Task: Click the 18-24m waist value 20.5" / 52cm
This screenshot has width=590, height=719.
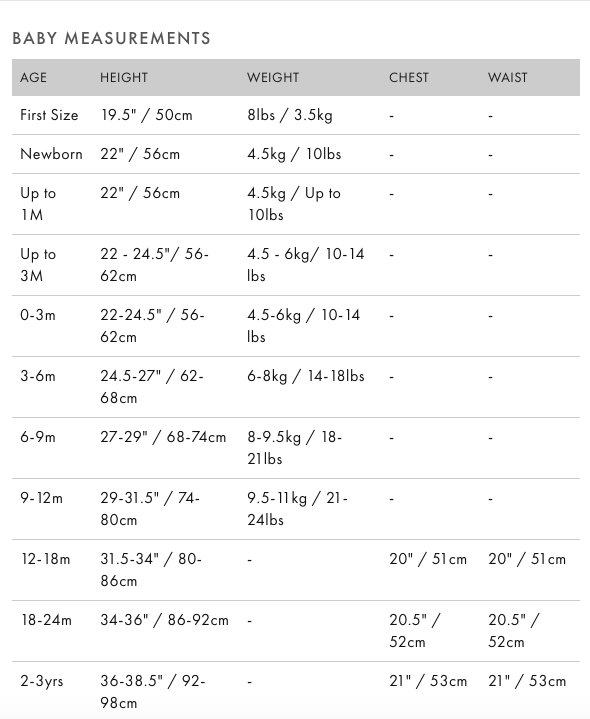Action: click(x=514, y=631)
